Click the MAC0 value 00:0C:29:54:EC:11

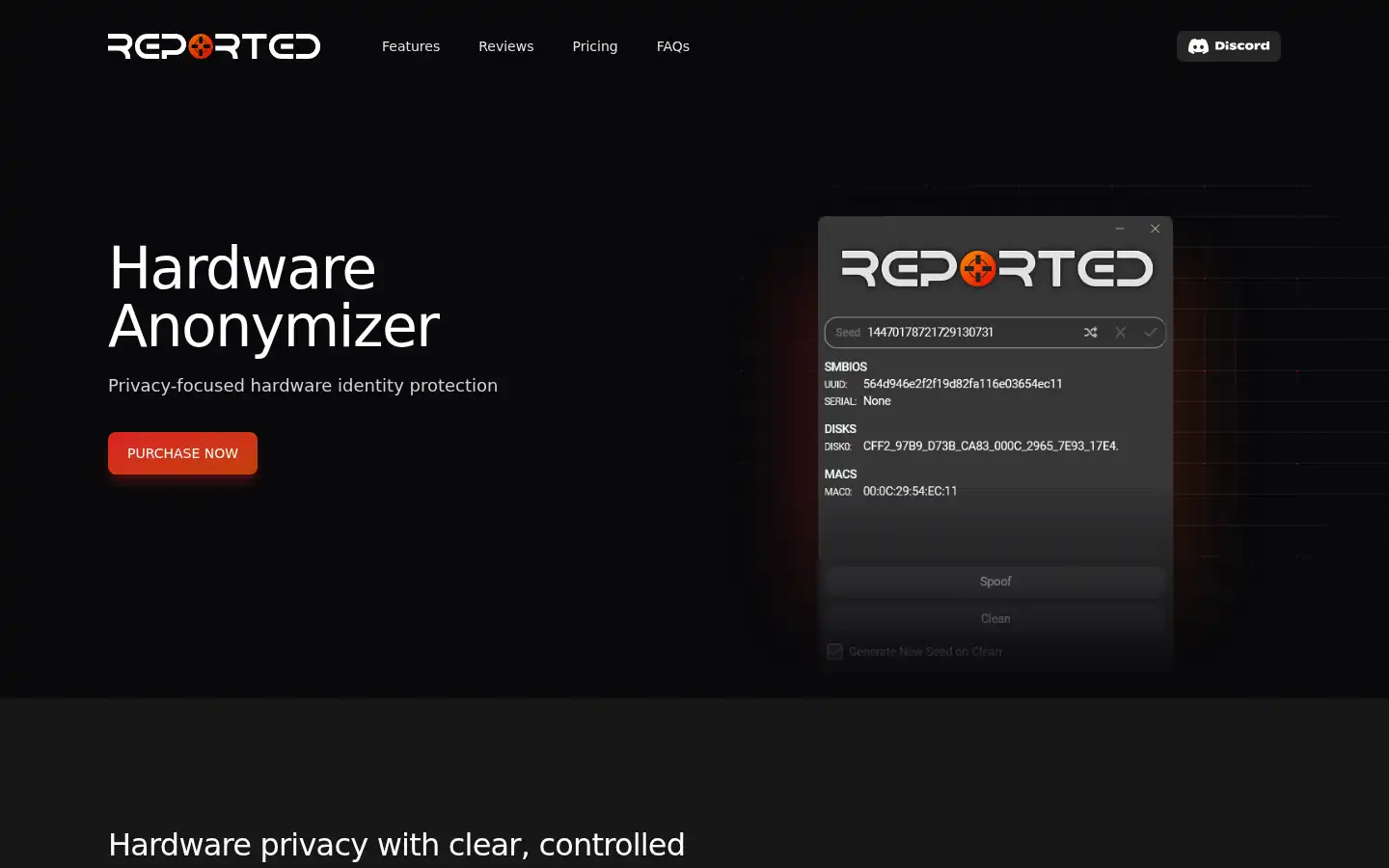(911, 492)
